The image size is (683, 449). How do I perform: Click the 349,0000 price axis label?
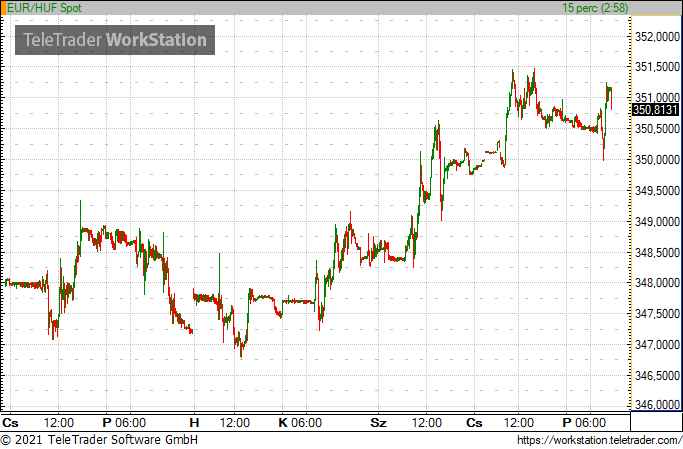657,222
